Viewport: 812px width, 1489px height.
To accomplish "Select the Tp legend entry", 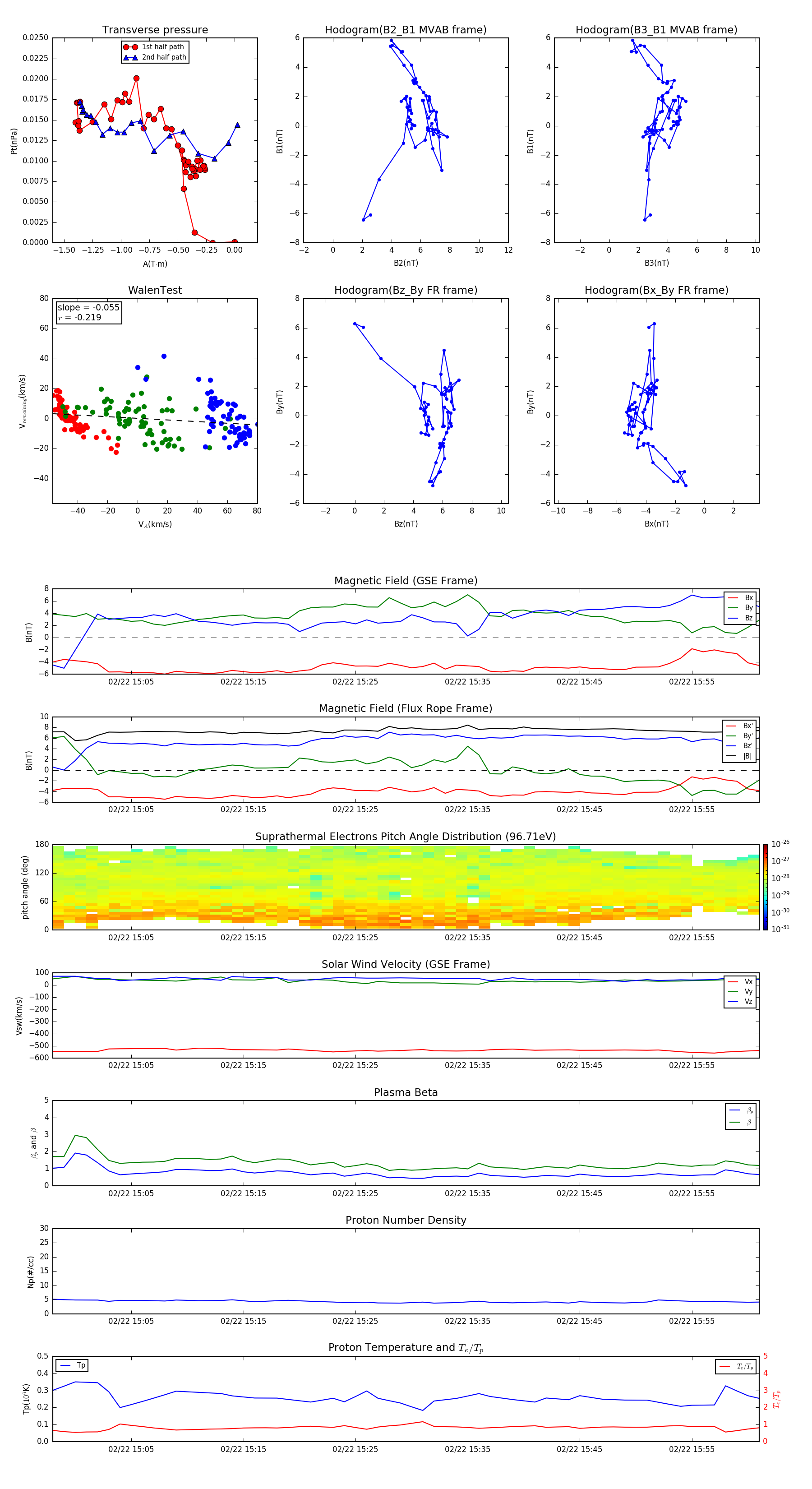I will click(x=72, y=1365).
